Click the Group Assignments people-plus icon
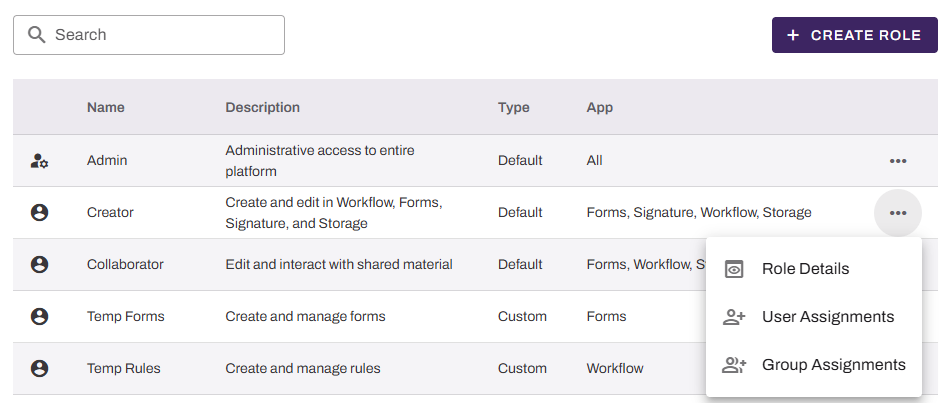 [733, 365]
